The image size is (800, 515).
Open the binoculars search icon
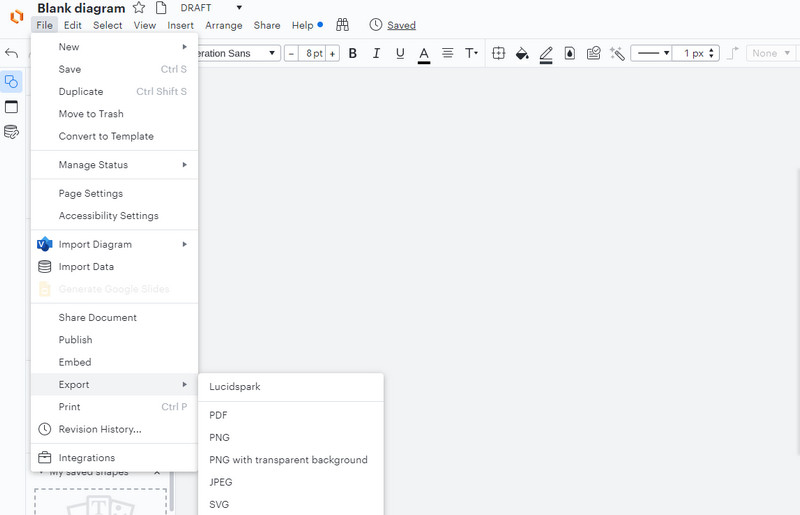point(342,24)
